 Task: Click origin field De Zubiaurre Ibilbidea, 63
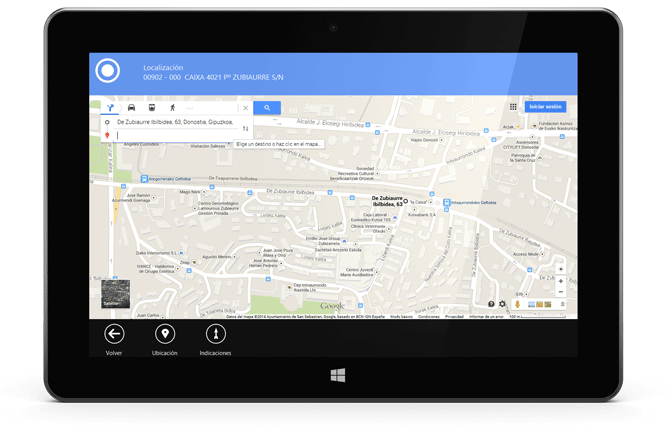(175, 122)
